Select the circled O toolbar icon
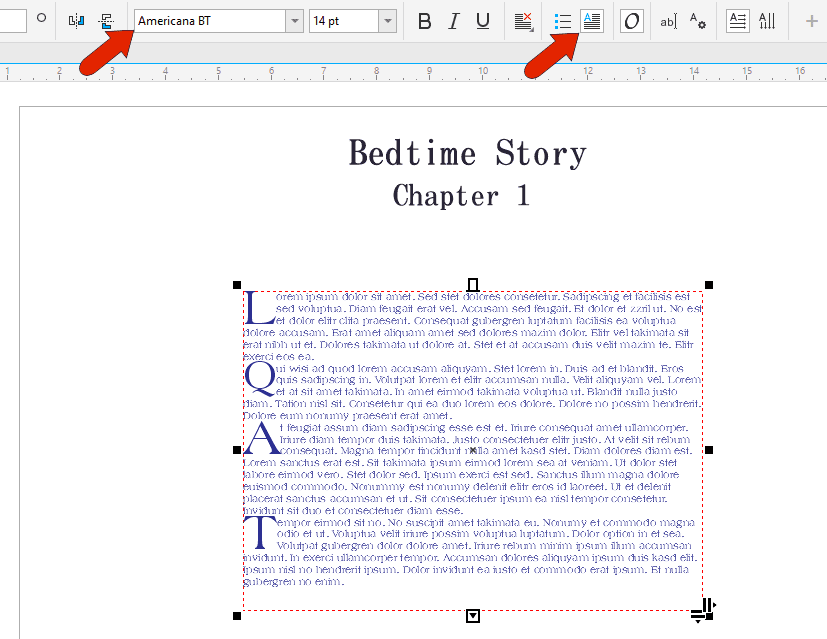 tap(631, 21)
